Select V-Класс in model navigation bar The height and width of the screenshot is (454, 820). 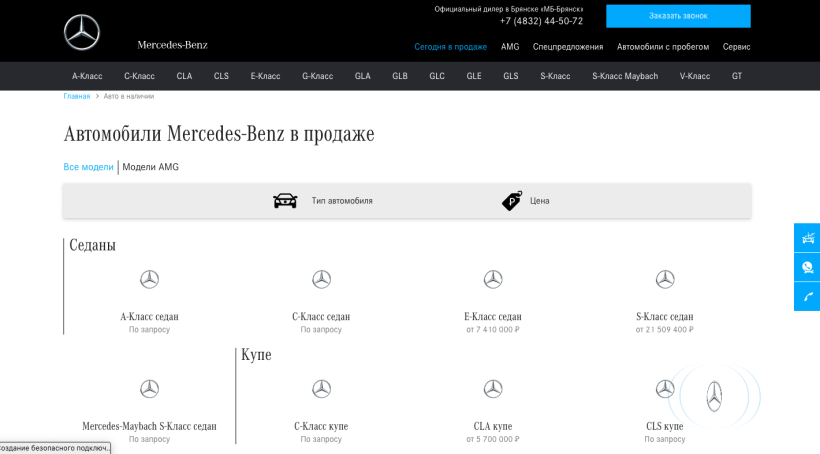click(695, 76)
